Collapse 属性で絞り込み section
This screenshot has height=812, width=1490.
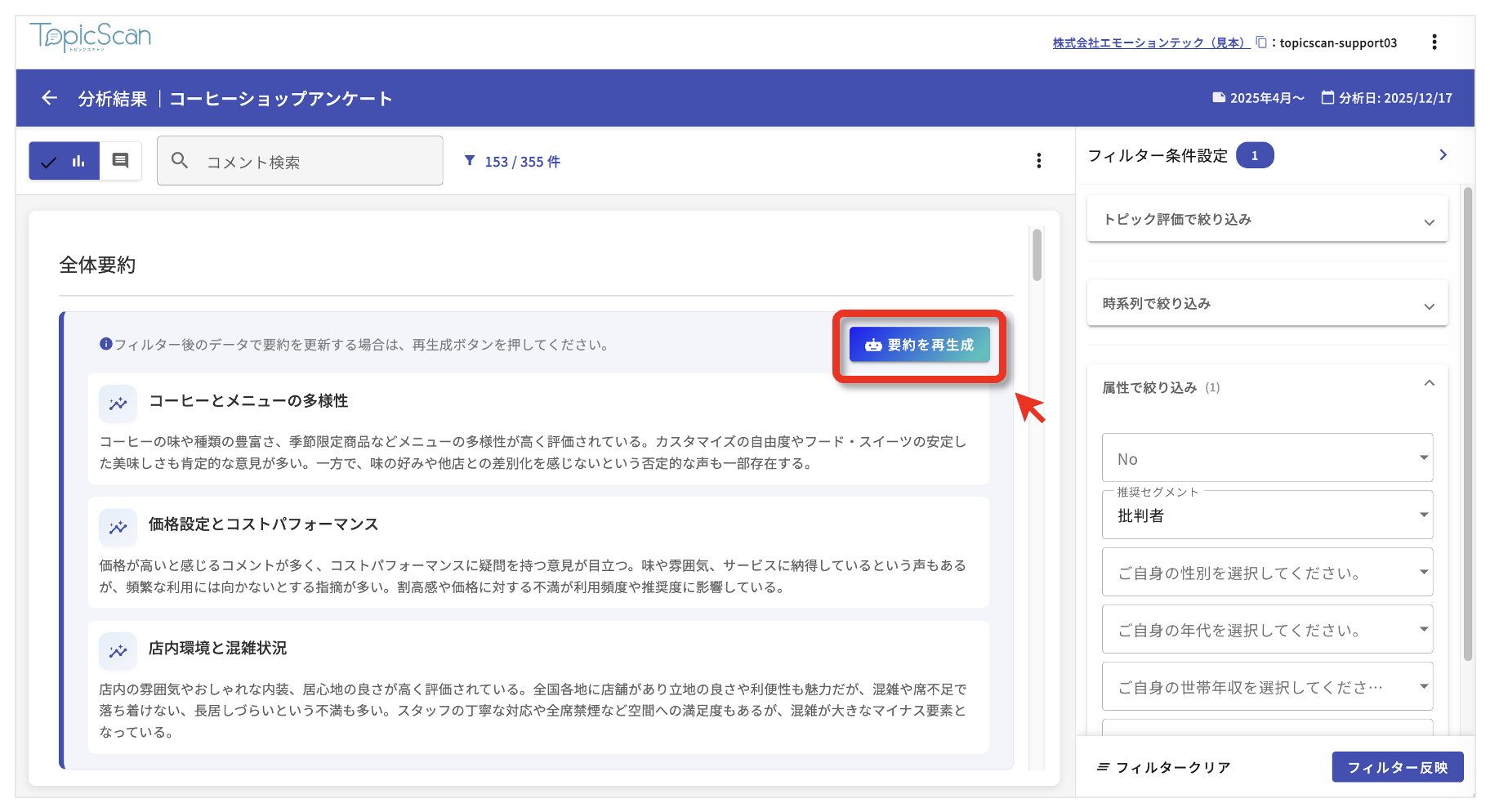click(x=1429, y=384)
